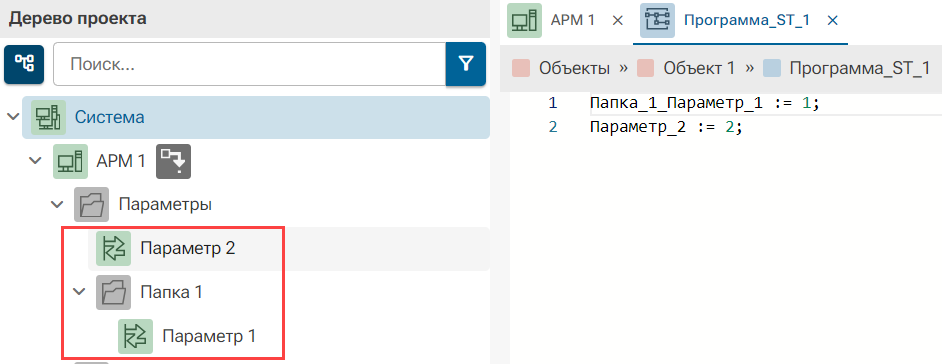Open Объект 1 in the breadcrumb
942x364 pixels.
click(x=699, y=68)
